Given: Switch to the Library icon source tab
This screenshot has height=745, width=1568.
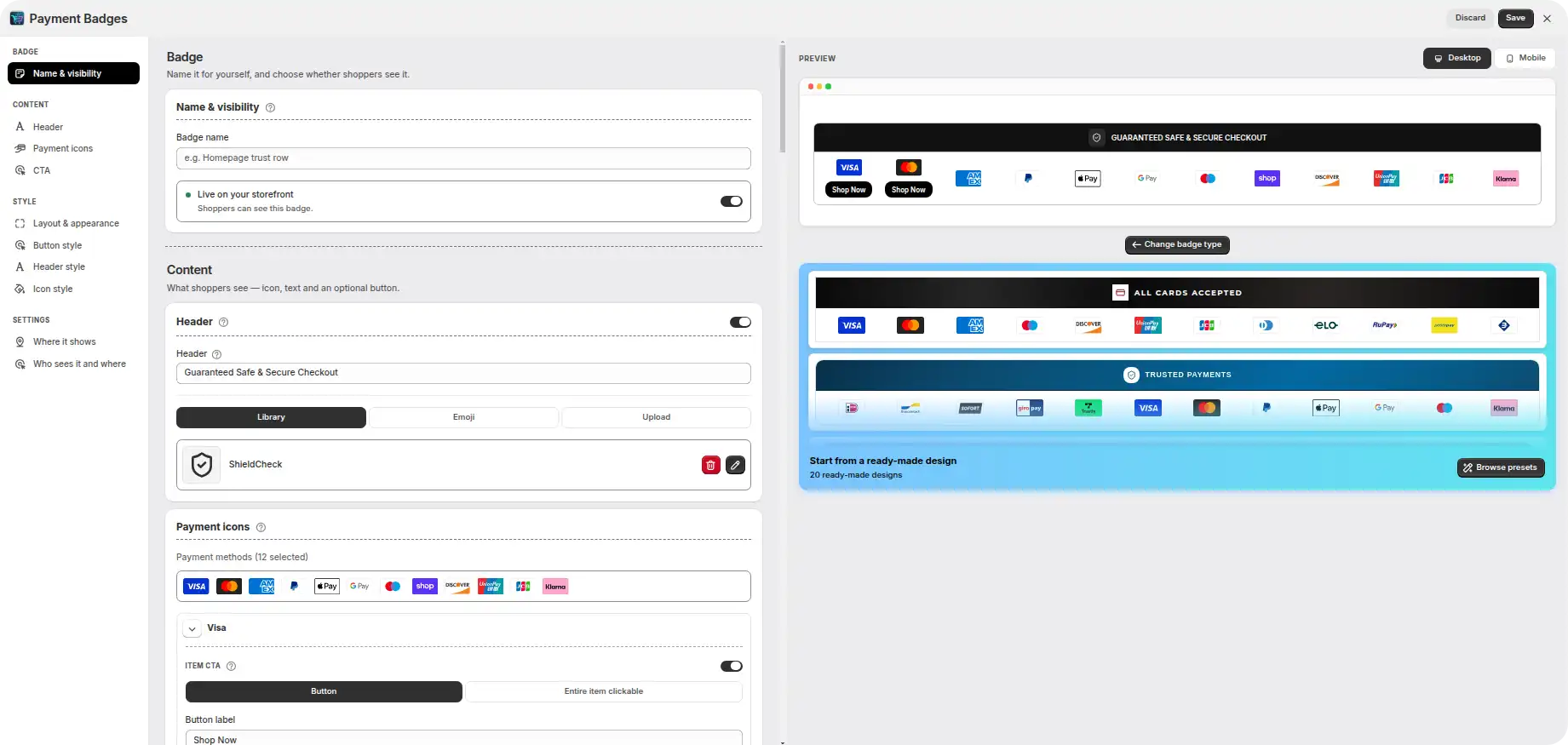Looking at the screenshot, I should click(271, 417).
